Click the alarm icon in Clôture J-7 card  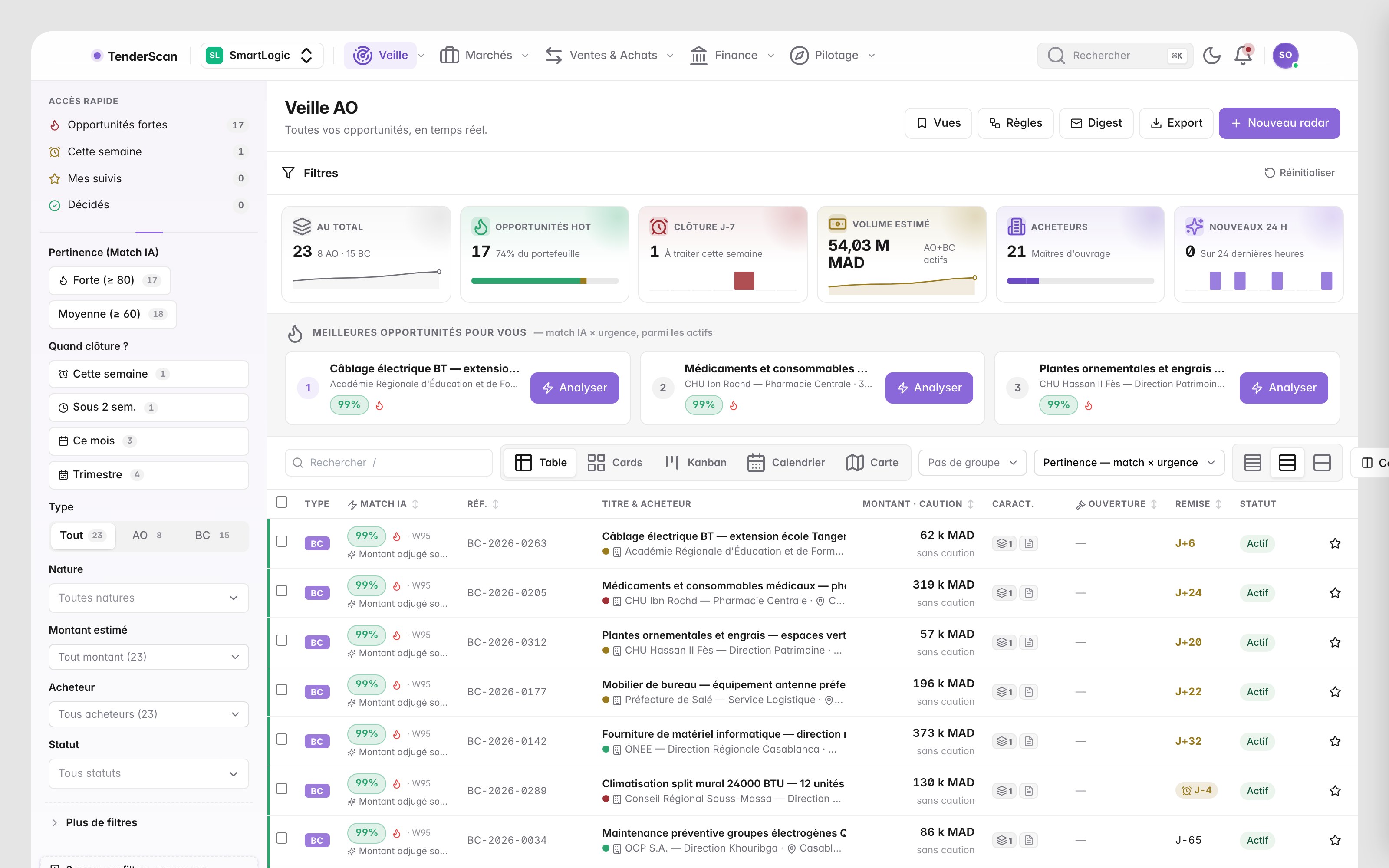[659, 227]
